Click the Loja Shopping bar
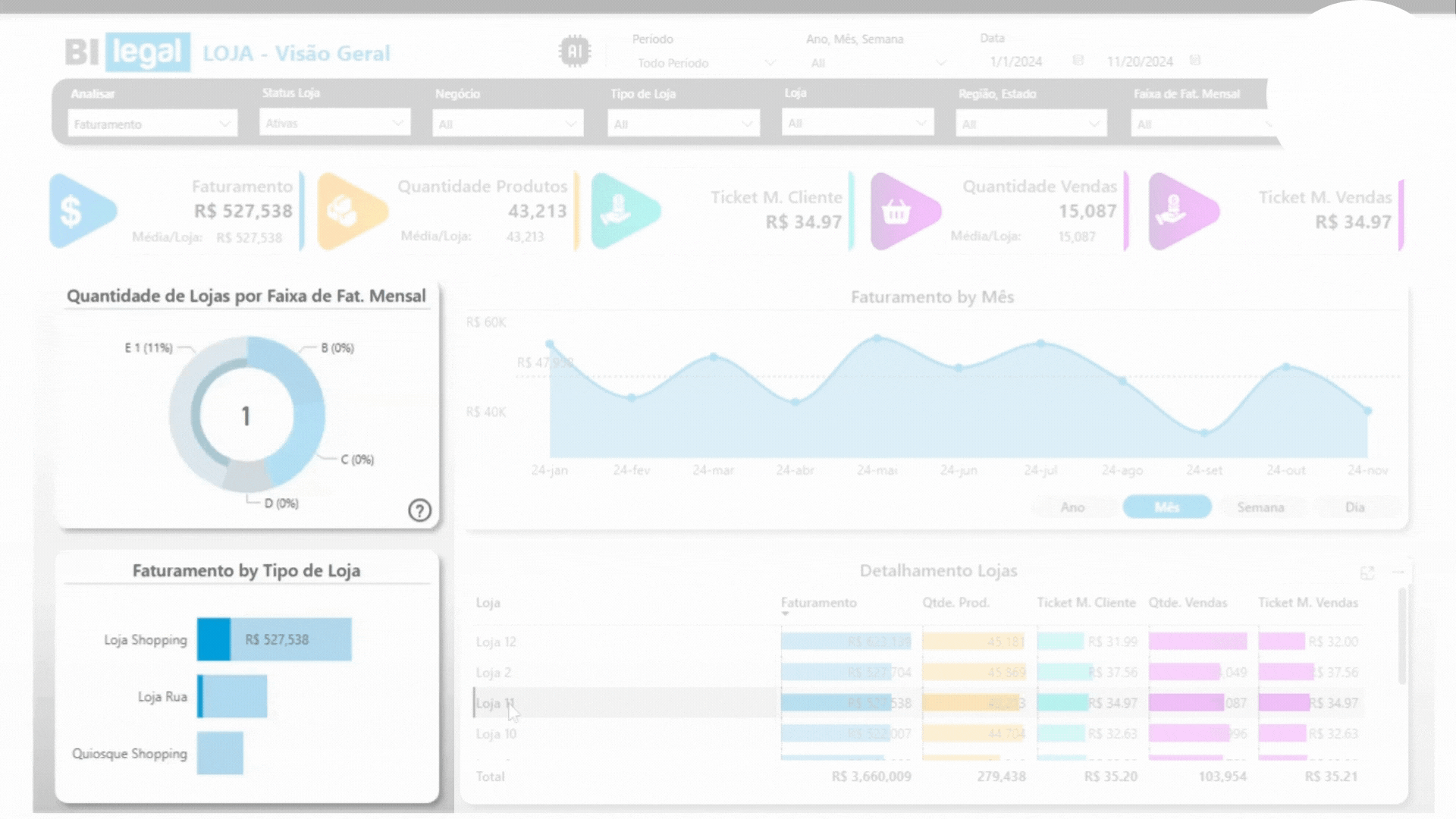 point(275,639)
